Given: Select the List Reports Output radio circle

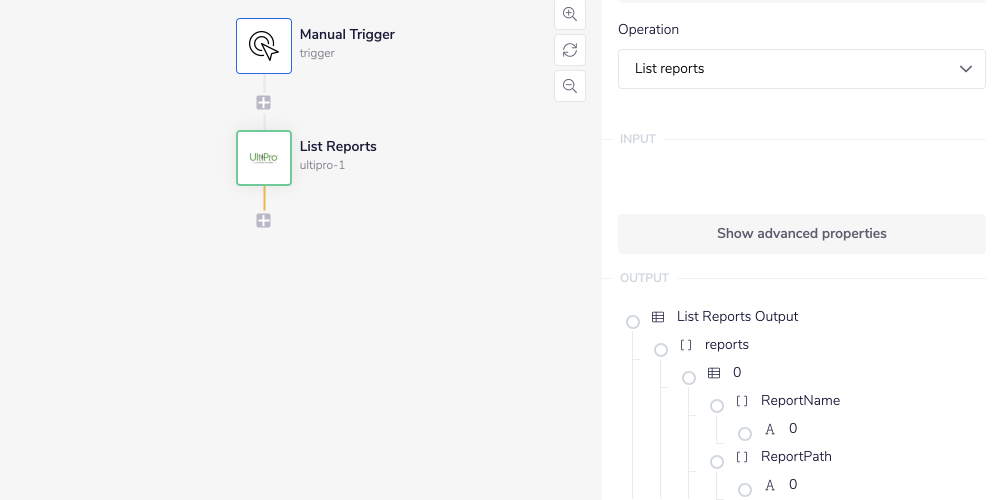Looking at the screenshot, I should click(633, 322).
